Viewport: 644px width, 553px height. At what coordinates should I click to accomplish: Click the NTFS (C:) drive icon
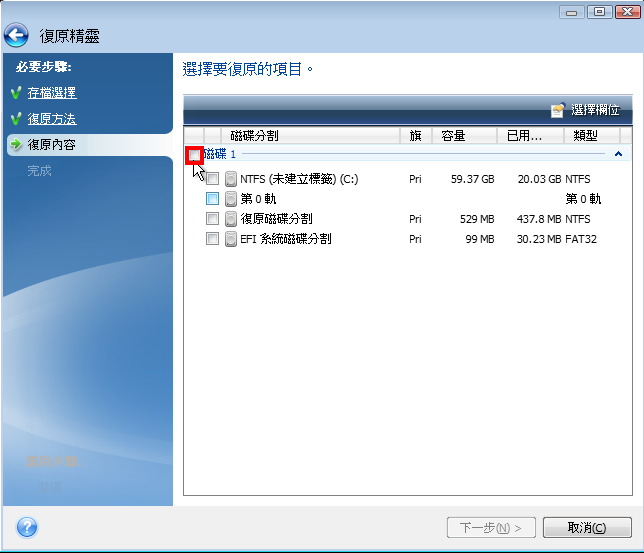click(x=231, y=179)
